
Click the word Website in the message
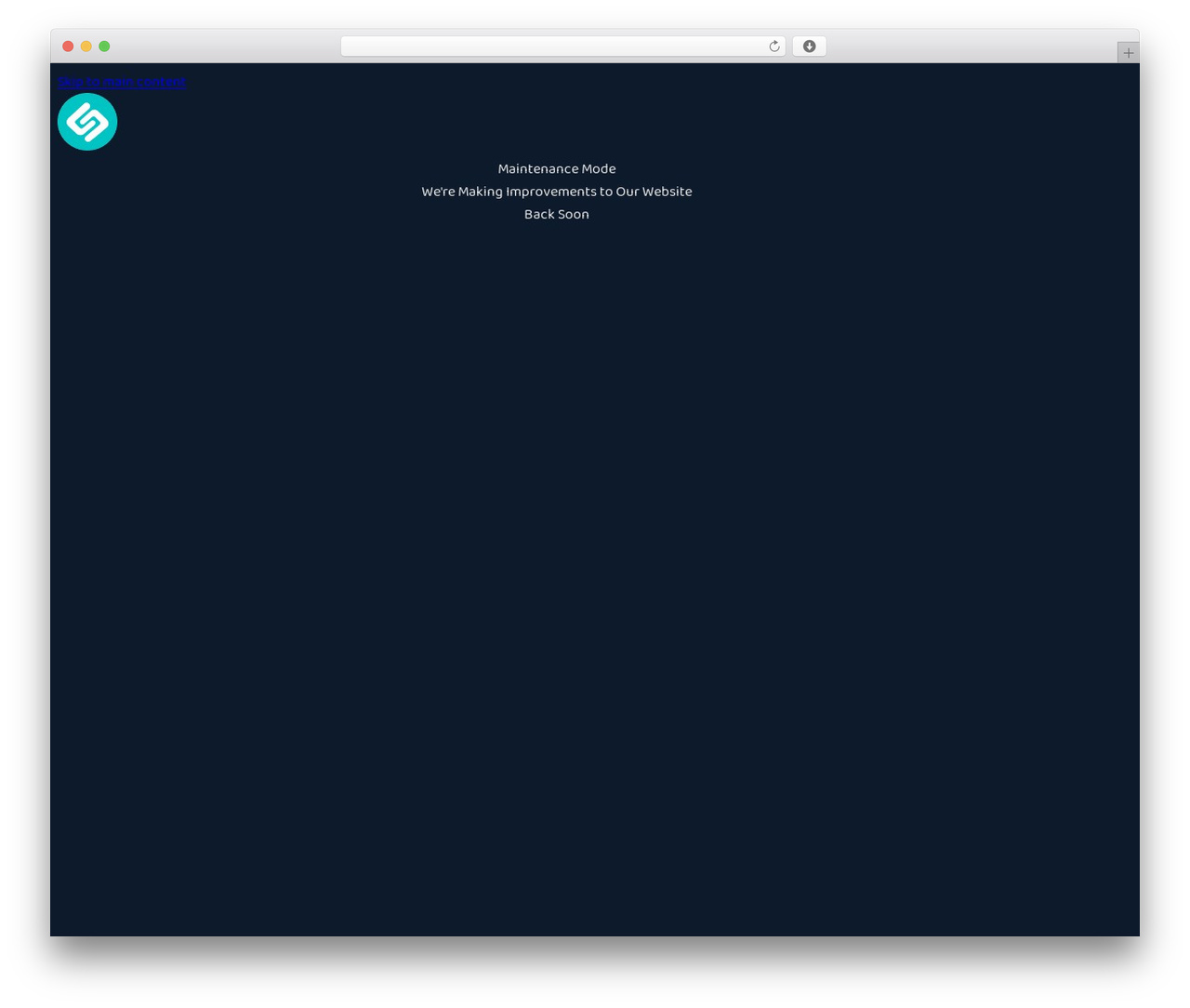pyautogui.click(x=667, y=192)
